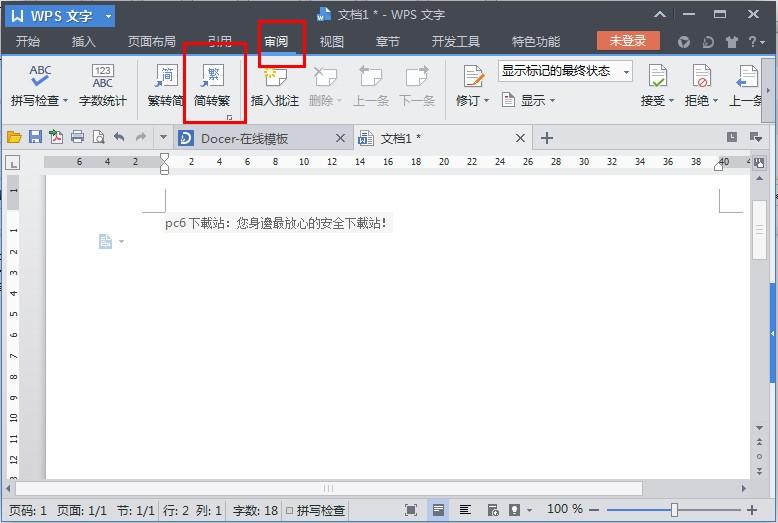Click 页码: 1 in status bar

pos(28,510)
